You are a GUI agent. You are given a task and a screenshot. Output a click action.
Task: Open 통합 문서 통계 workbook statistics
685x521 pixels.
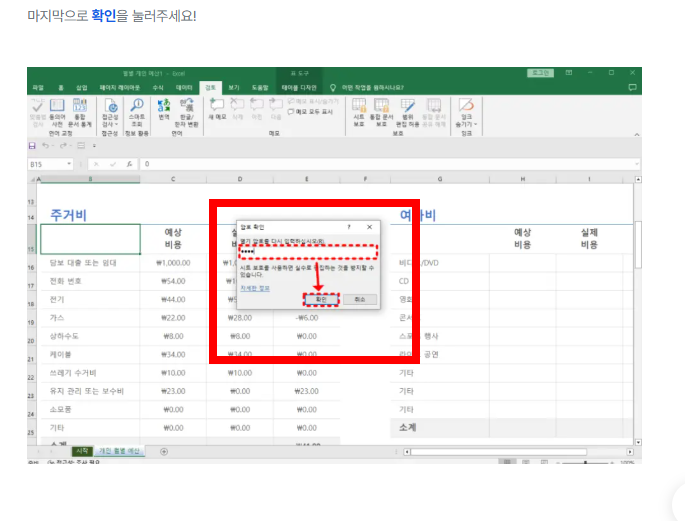click(80, 112)
